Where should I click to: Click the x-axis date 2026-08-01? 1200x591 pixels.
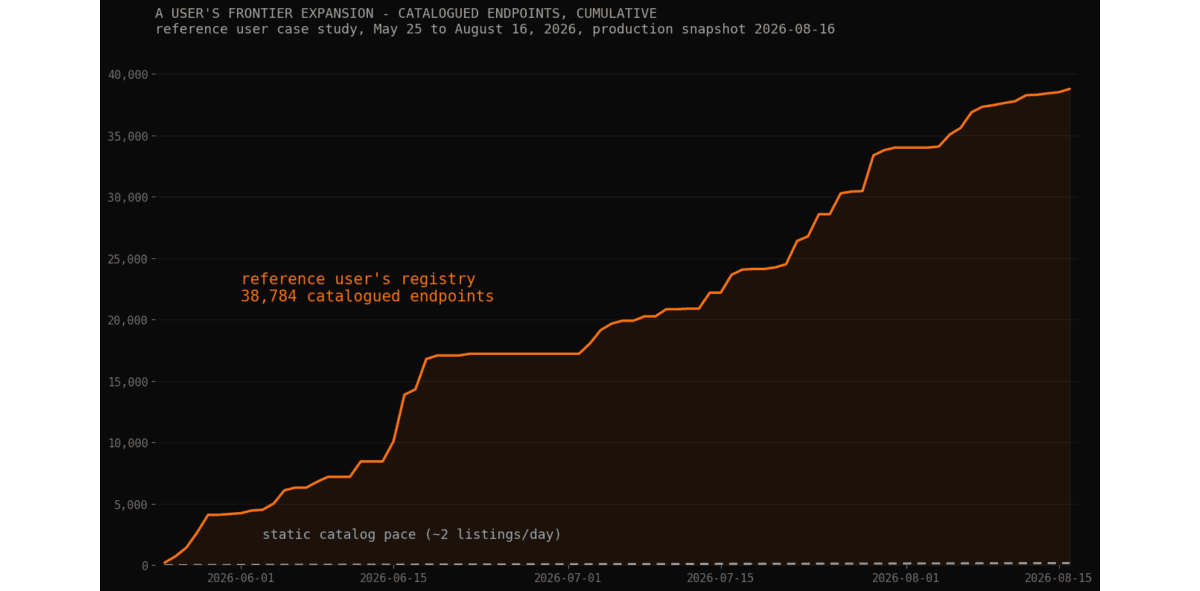[x=905, y=578]
